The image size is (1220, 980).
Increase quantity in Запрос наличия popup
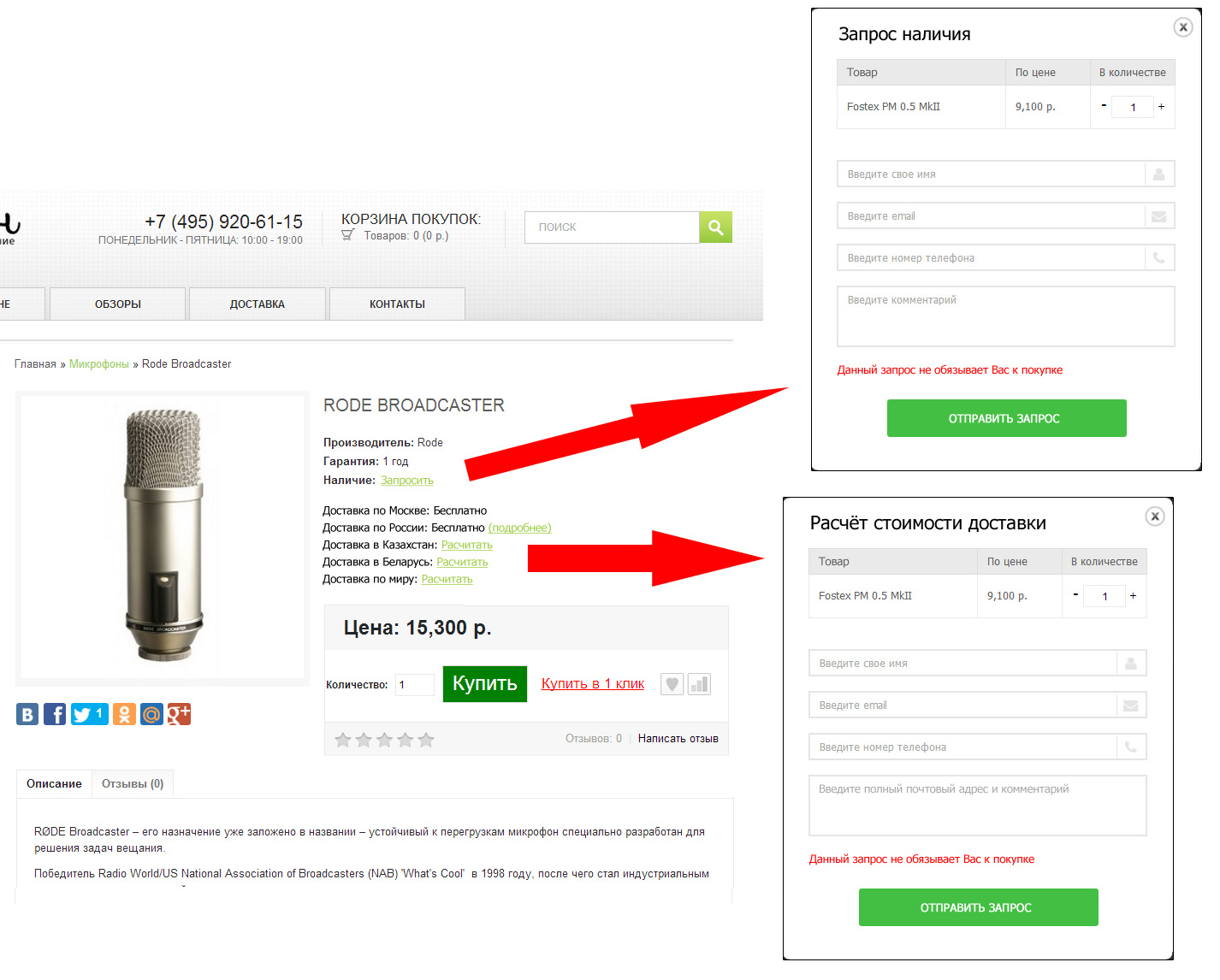coord(1161,107)
